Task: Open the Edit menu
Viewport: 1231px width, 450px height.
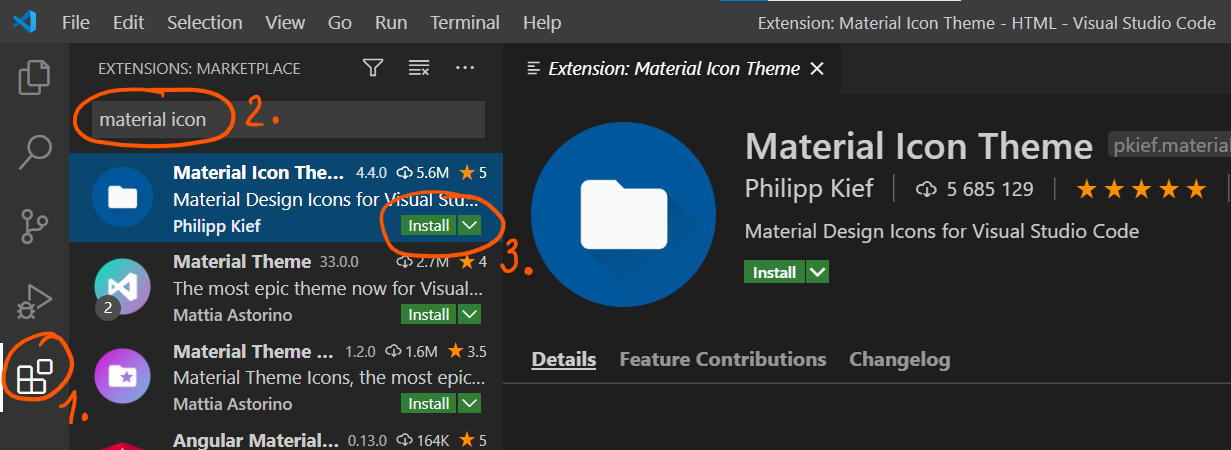Action: pos(128,22)
